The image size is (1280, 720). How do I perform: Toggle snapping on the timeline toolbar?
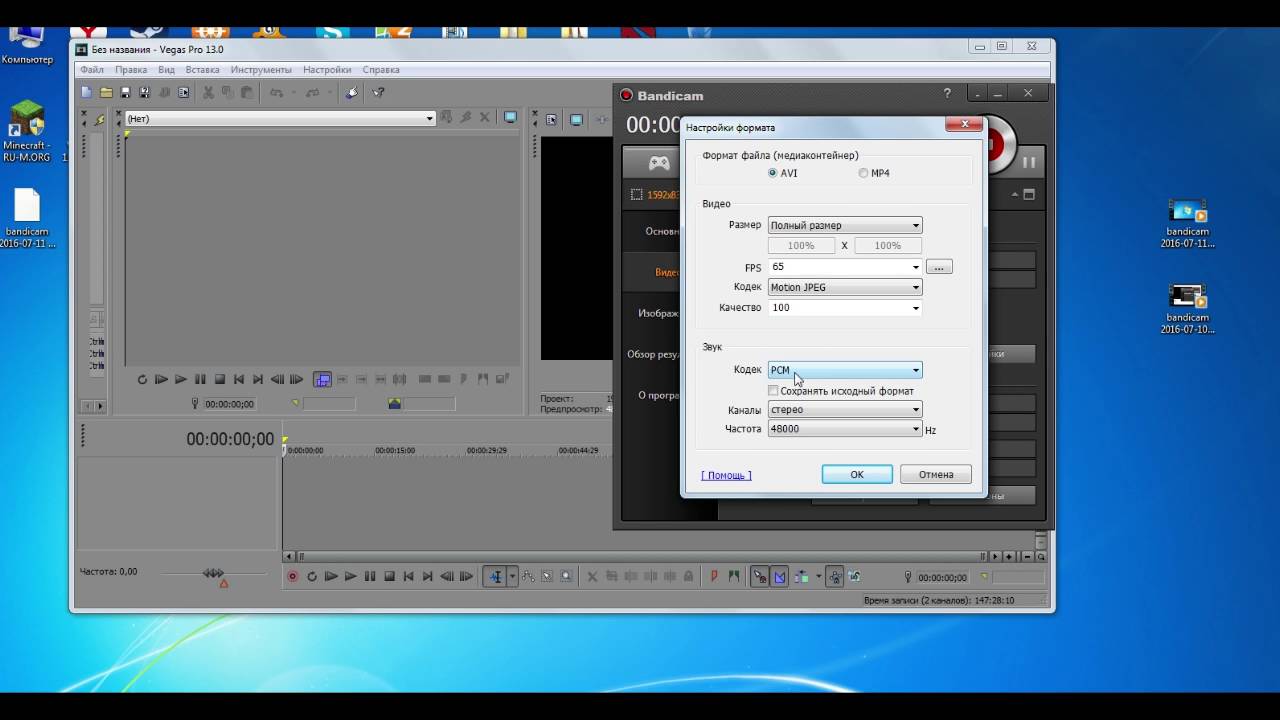760,576
